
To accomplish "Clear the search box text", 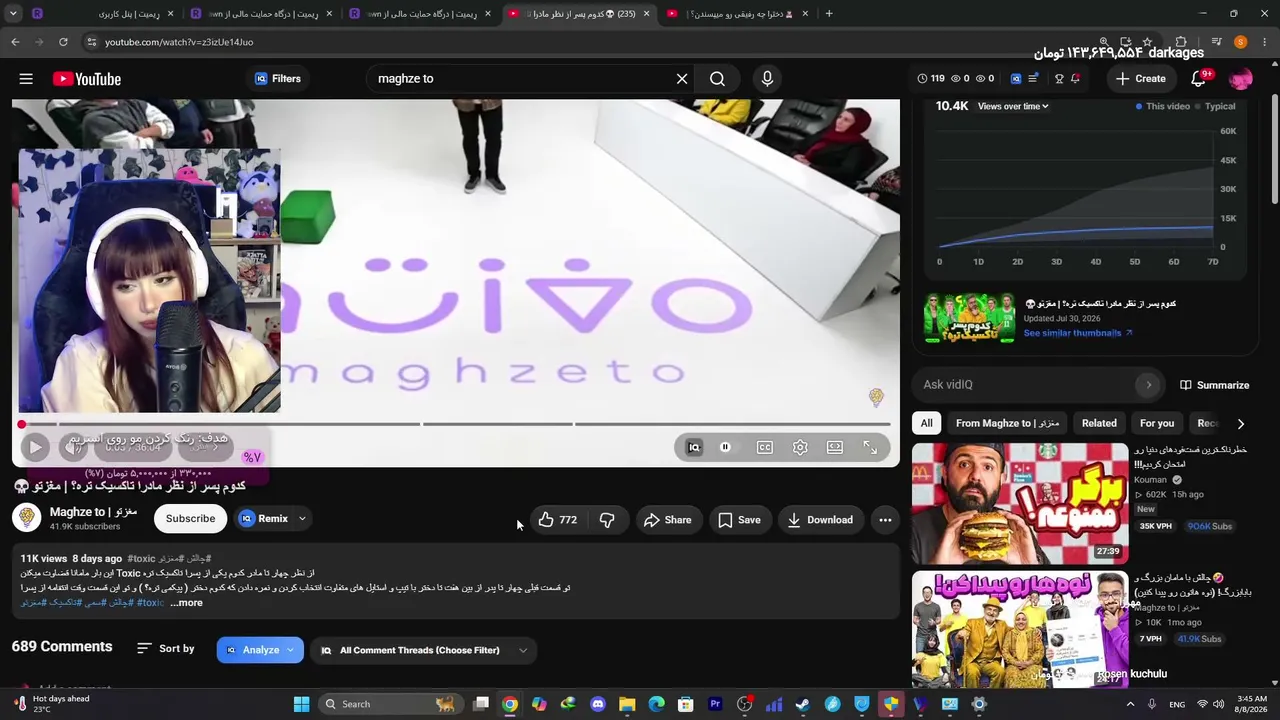I will tap(682, 79).
